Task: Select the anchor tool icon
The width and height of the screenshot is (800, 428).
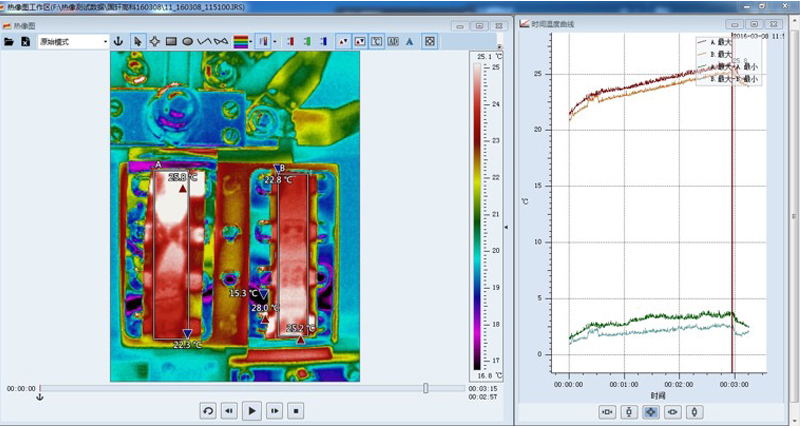Action: click(x=118, y=42)
